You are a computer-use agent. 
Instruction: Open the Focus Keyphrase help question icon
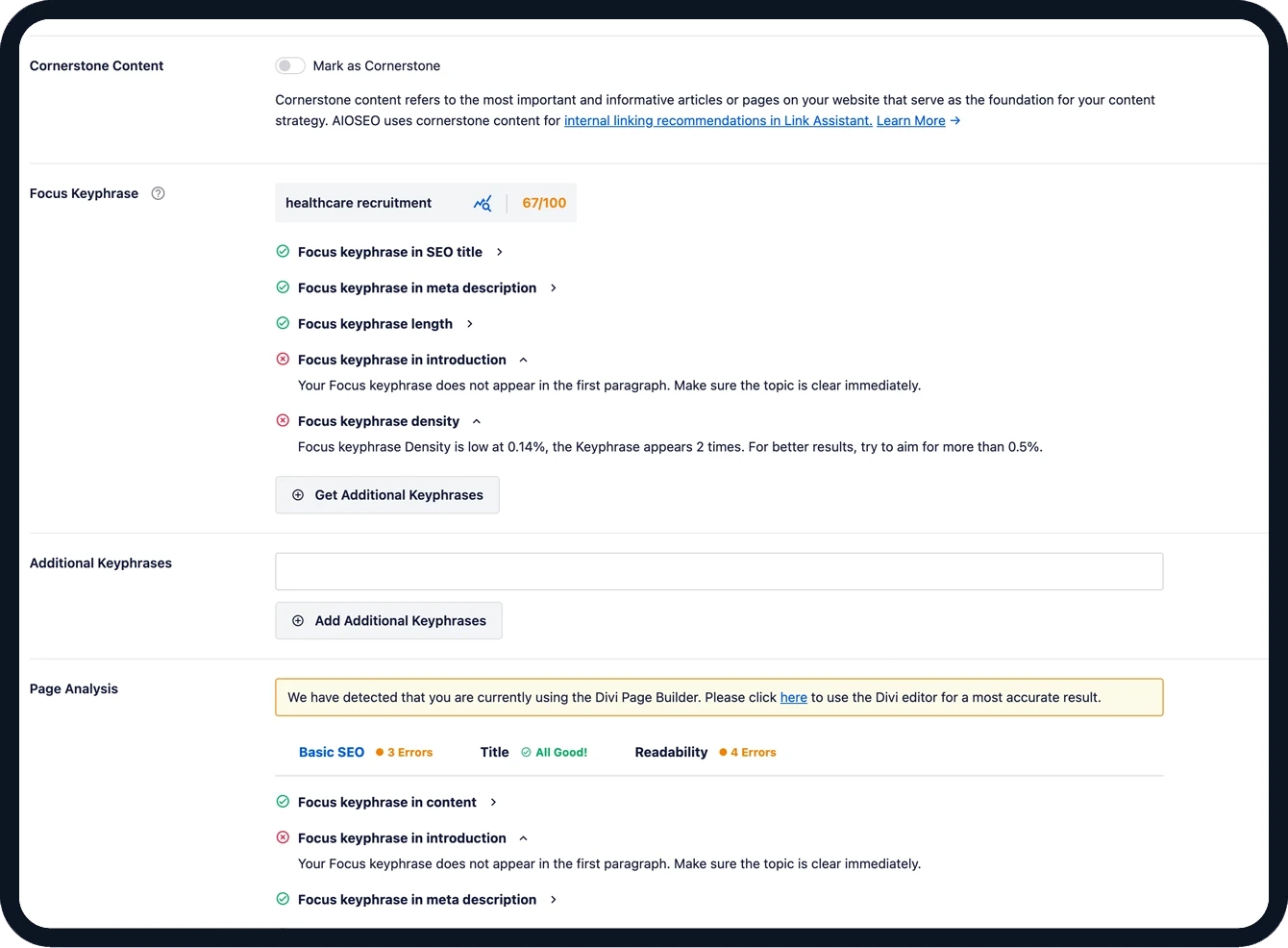pyautogui.click(x=159, y=193)
